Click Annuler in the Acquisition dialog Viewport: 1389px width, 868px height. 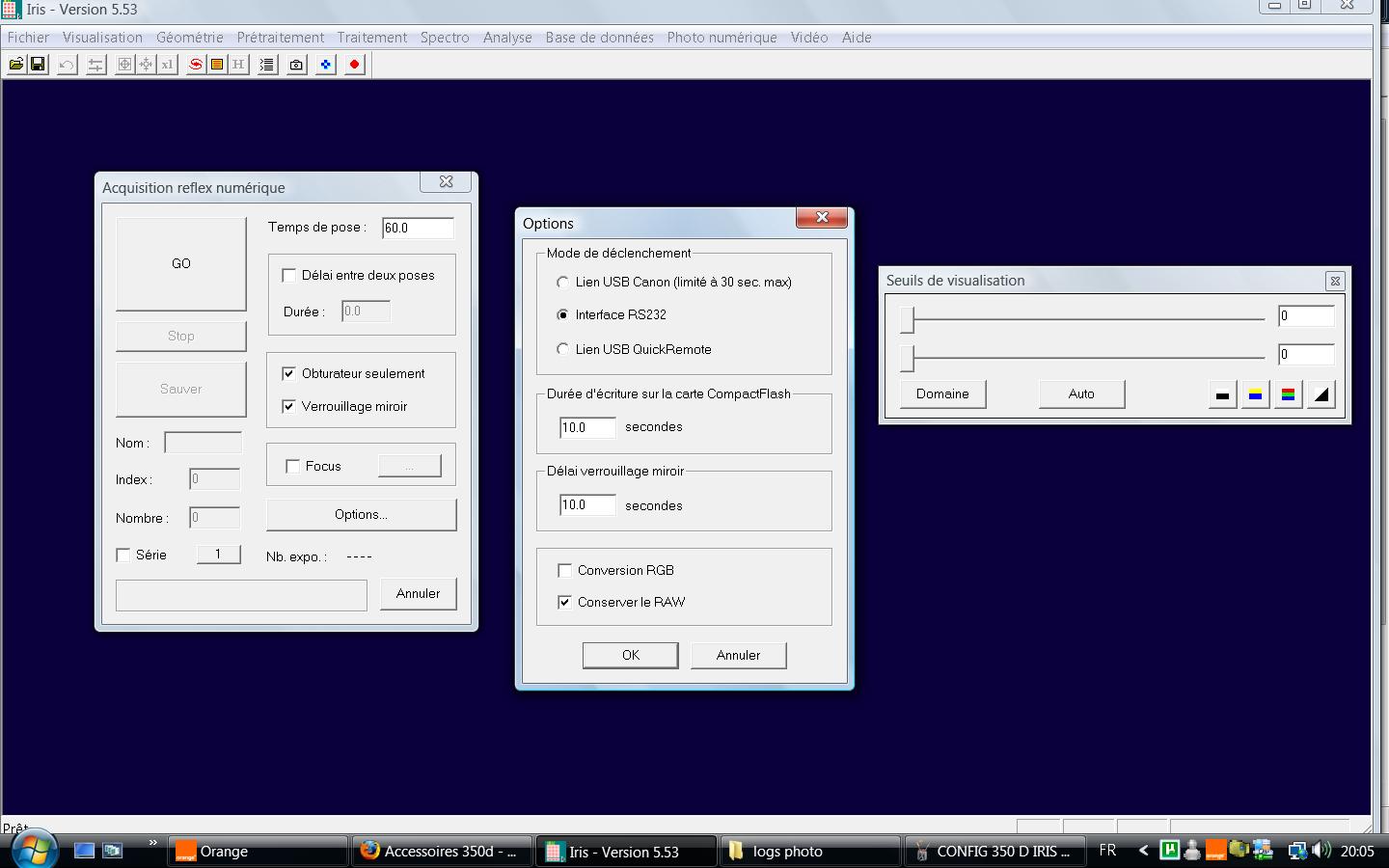418,593
